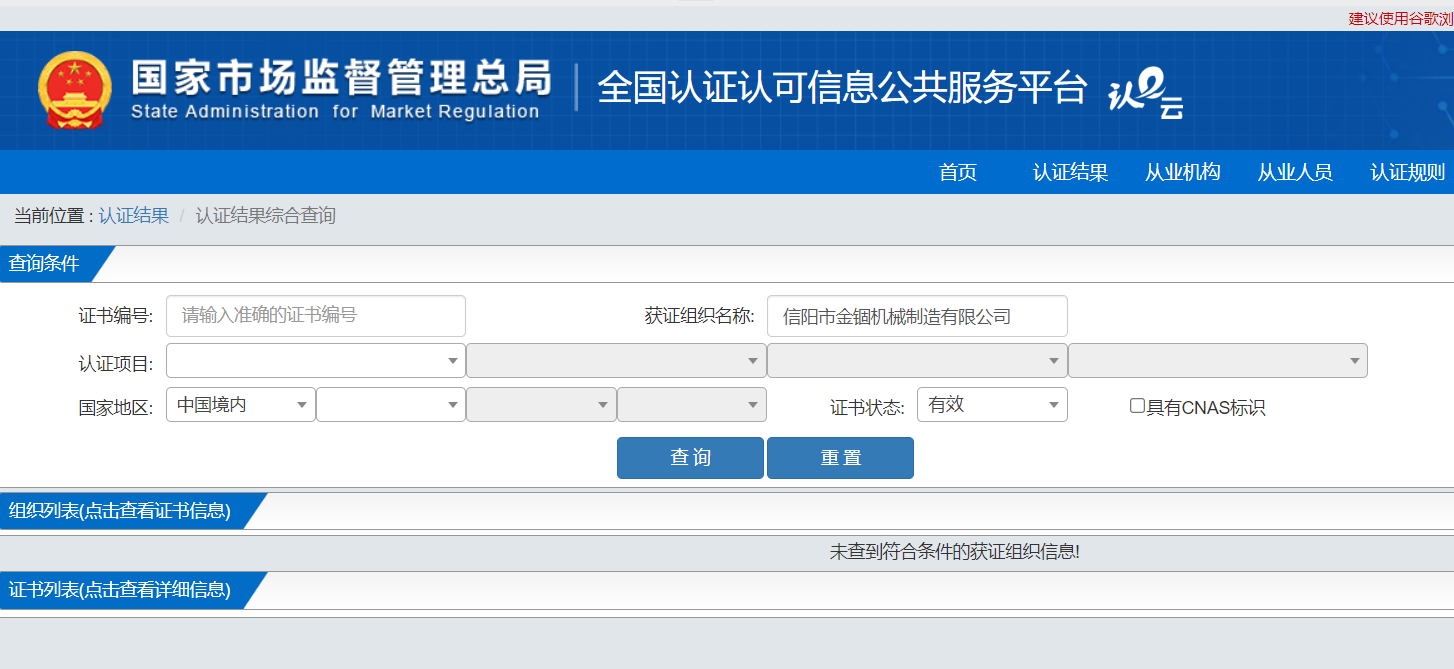This screenshot has height=669, width=1454.
Task: Click the 查询 search button
Action: point(690,458)
